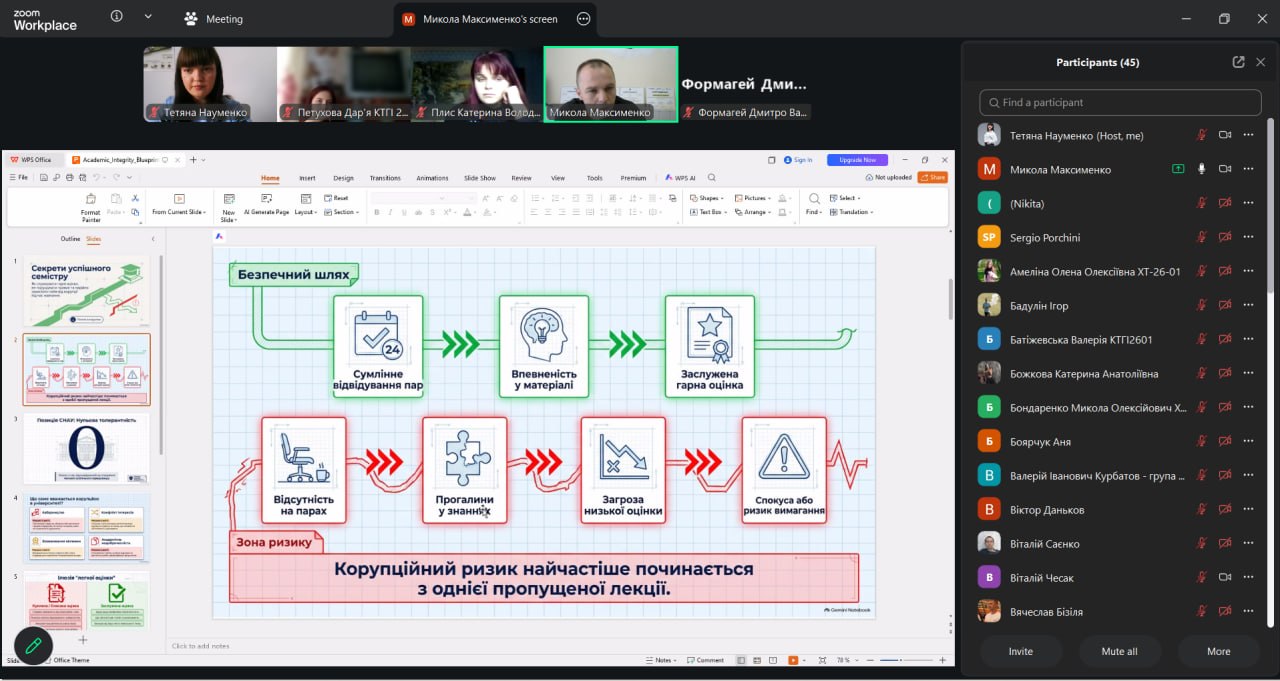Open the meeting info icon
Viewport: 1280px width, 681px height.
117,17
